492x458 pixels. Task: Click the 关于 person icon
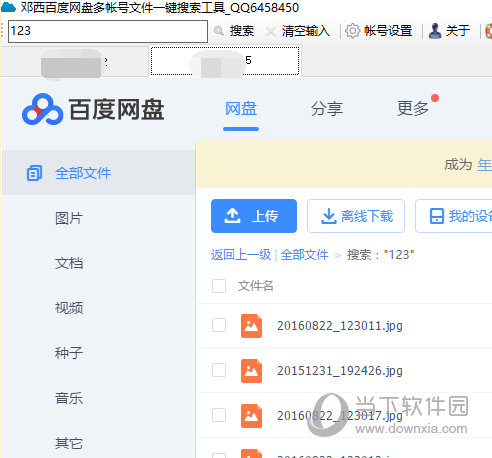[435, 31]
